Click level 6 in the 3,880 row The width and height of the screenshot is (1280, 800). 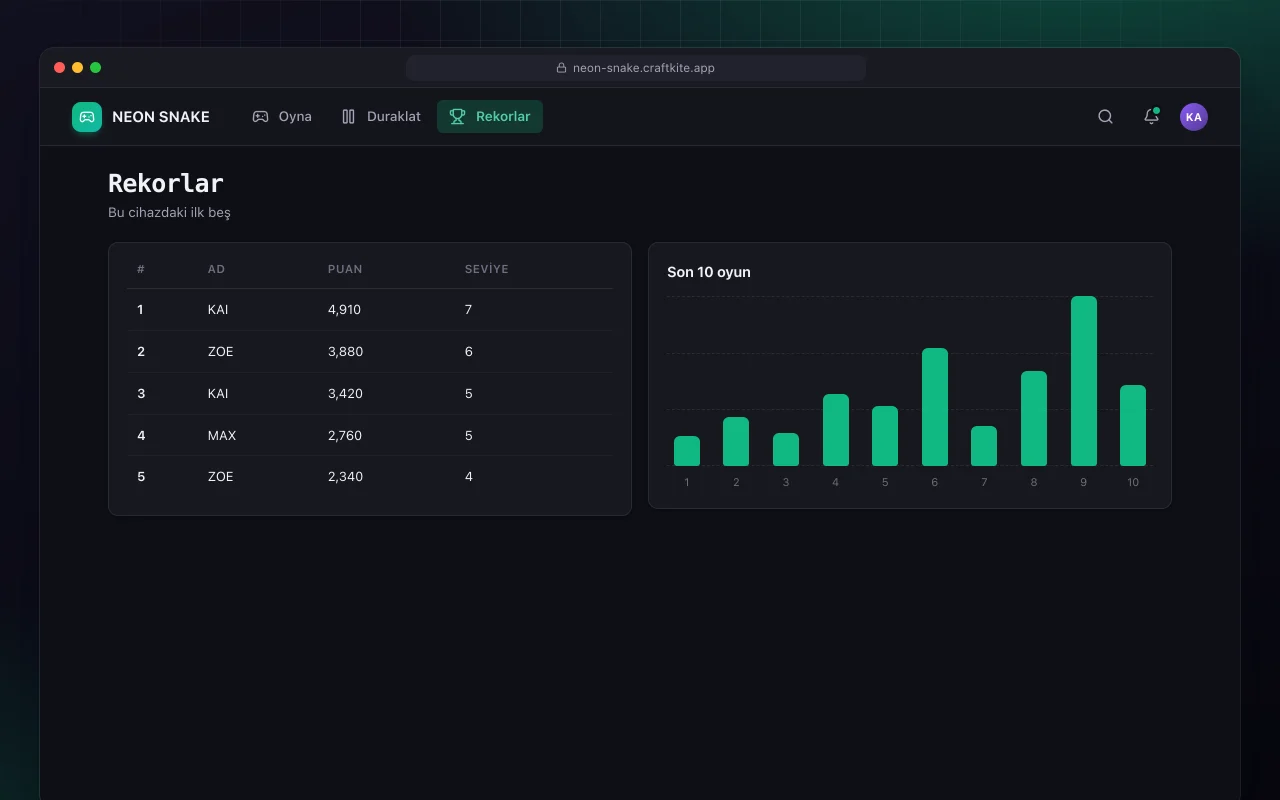point(469,352)
